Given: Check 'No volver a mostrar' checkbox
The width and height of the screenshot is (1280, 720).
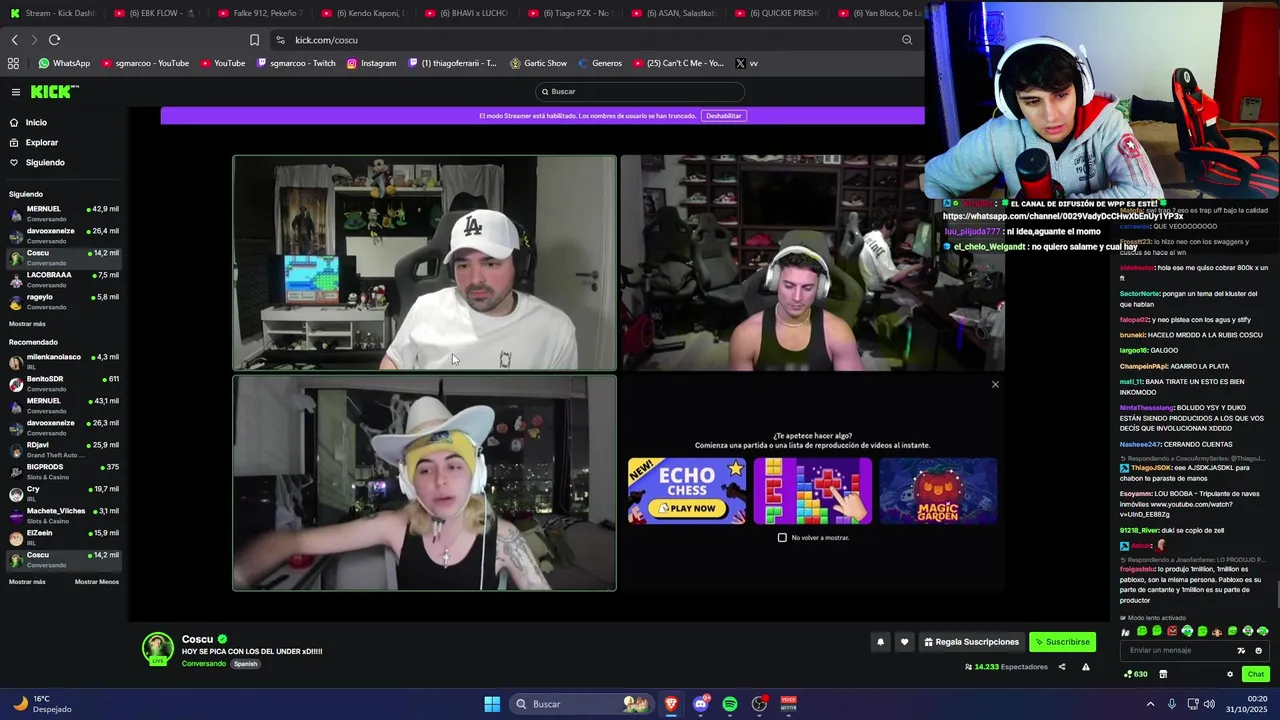Looking at the screenshot, I should pyautogui.click(x=782, y=538).
